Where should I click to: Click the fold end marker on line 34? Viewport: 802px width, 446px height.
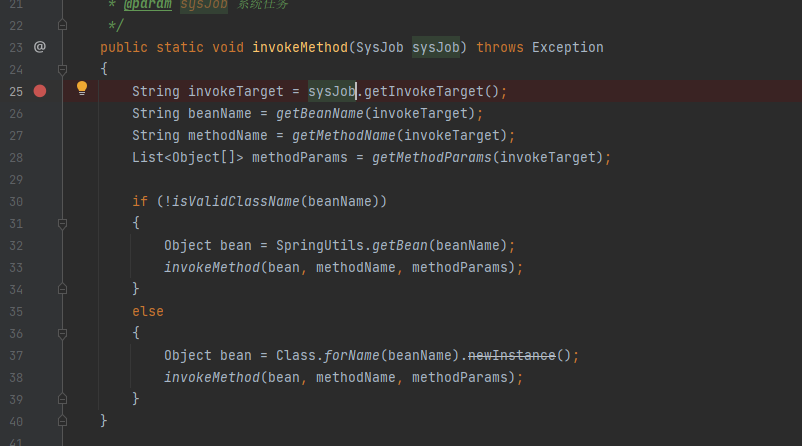[62, 289]
